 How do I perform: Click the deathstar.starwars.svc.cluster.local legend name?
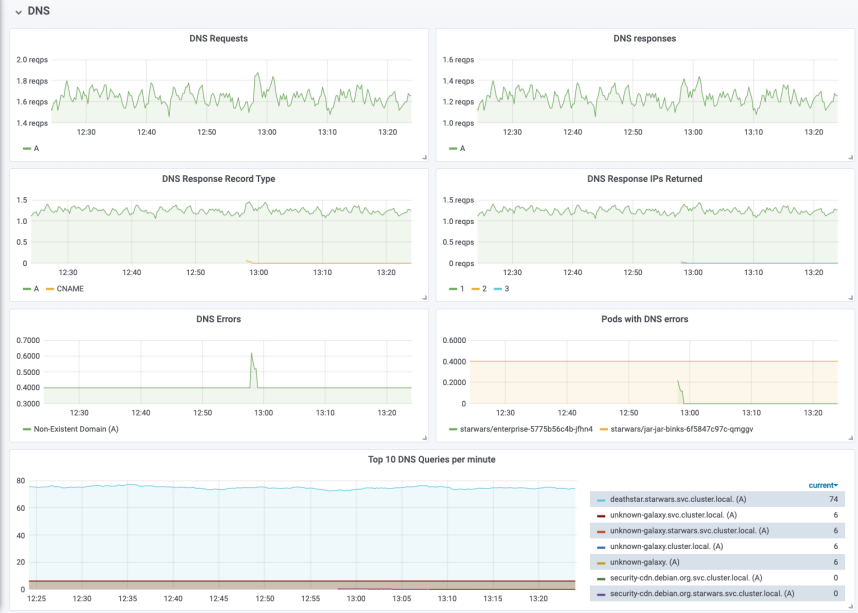[x=678, y=499]
